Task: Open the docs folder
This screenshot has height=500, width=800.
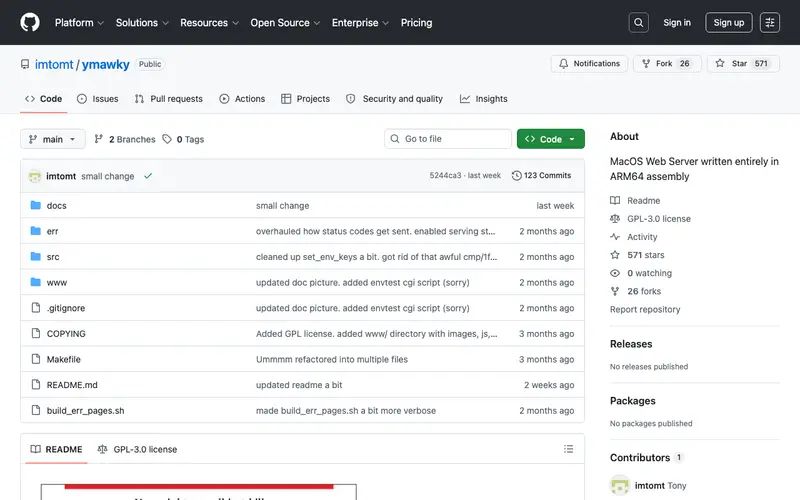Action: [x=57, y=206]
